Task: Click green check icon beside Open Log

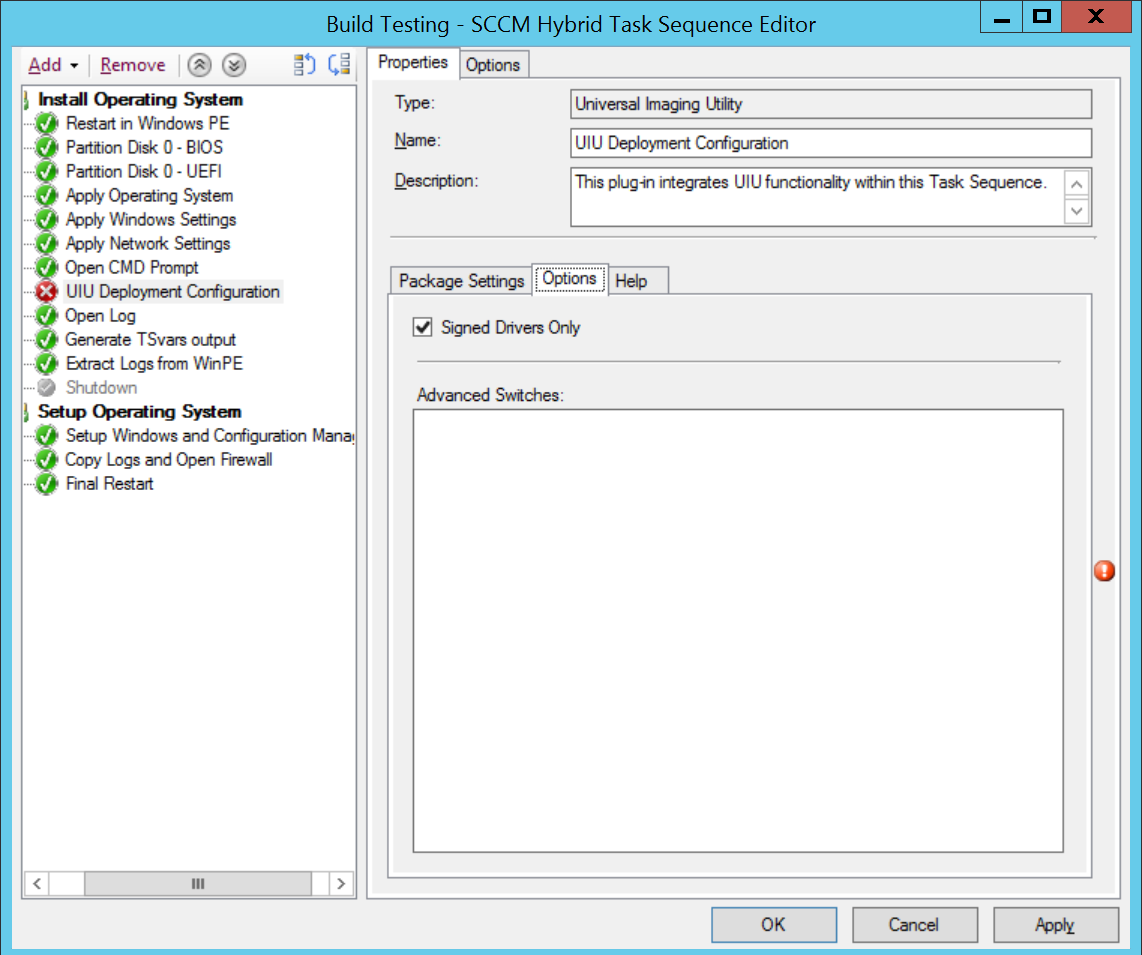Action: (47, 315)
